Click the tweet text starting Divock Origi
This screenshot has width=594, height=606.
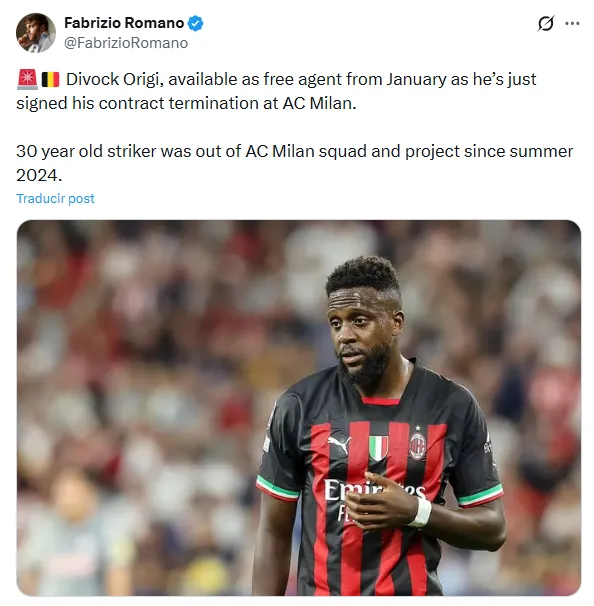276,91
